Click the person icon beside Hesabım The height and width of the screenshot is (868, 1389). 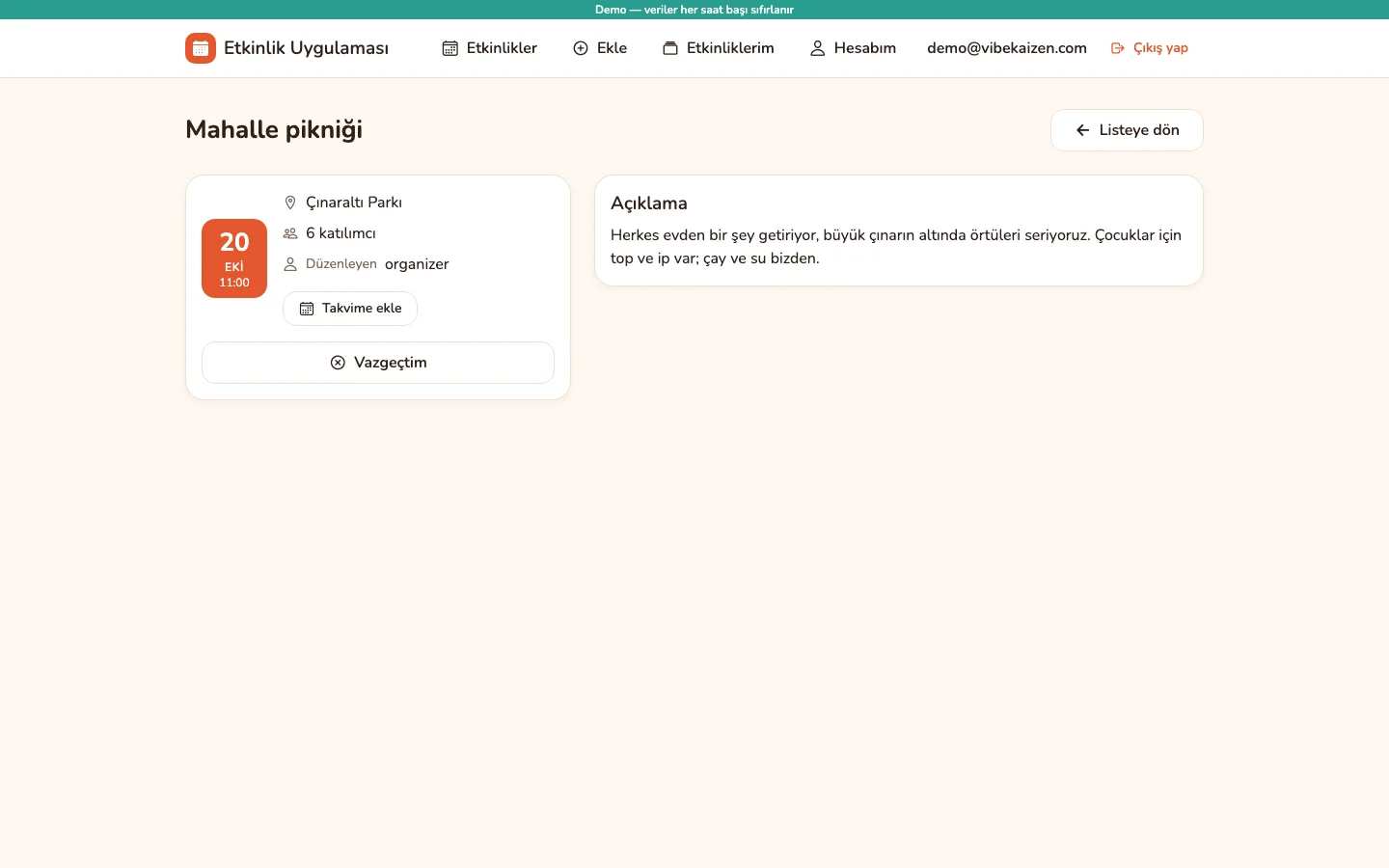[x=818, y=48]
